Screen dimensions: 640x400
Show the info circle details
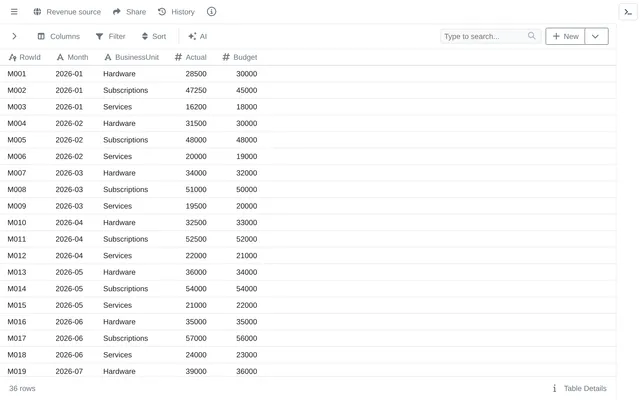pyautogui.click(x=211, y=12)
